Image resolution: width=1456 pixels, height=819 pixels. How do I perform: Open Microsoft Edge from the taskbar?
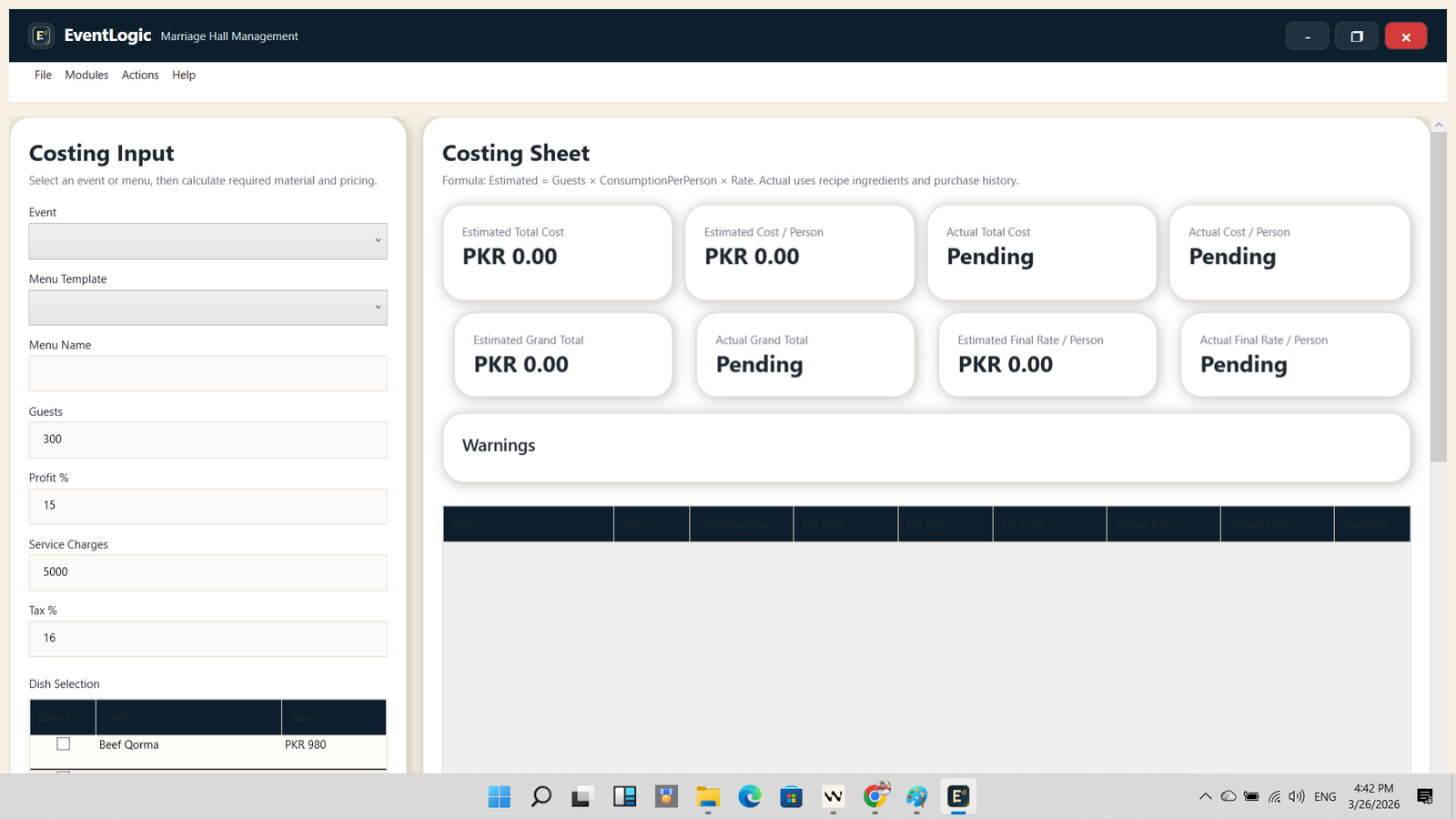(749, 796)
